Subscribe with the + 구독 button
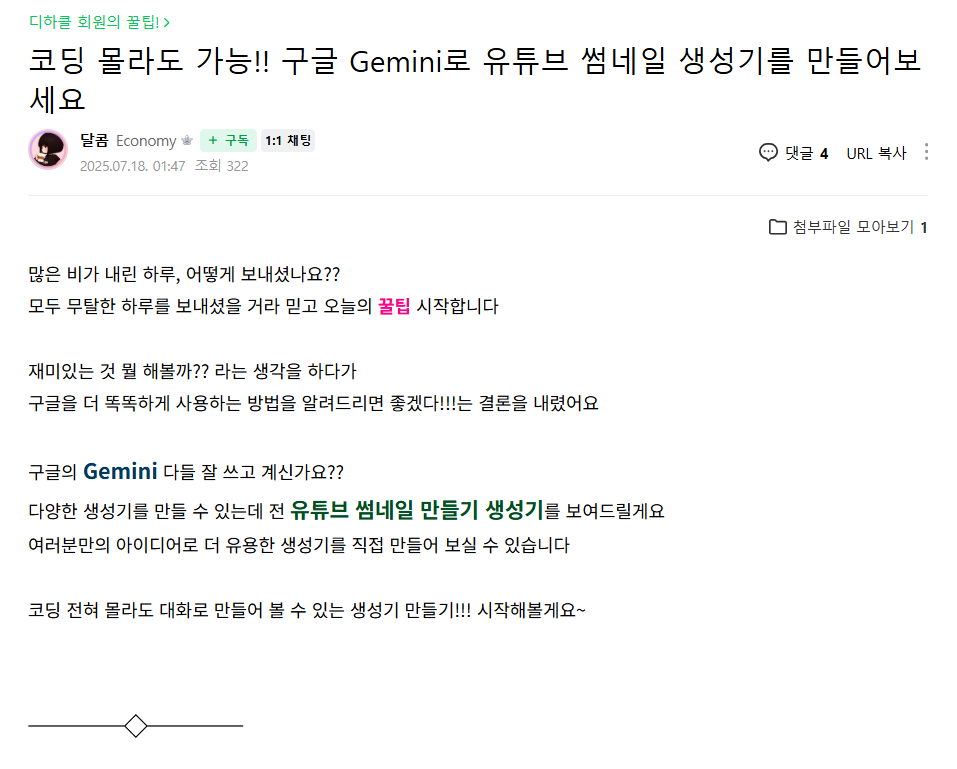The width and height of the screenshot is (957, 769). pyautogui.click(x=228, y=140)
